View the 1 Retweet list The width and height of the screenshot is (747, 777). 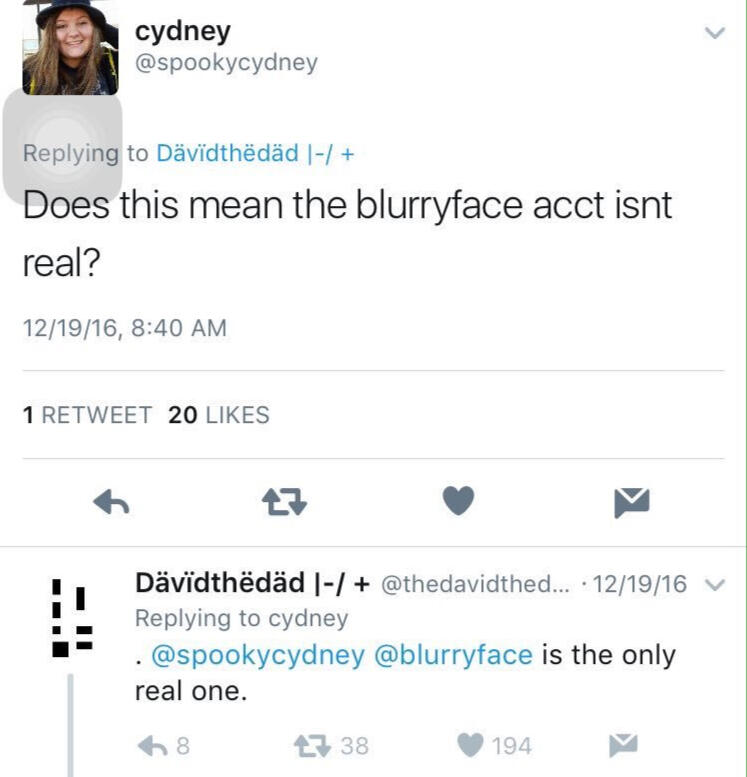[87, 415]
